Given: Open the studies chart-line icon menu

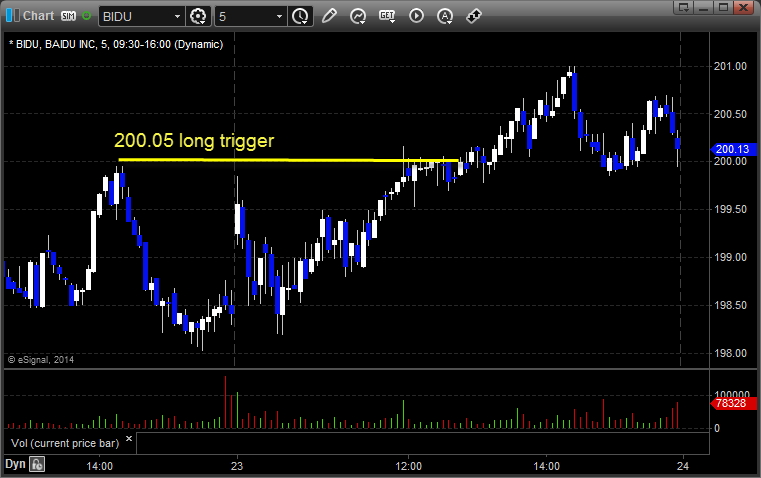Looking at the screenshot, I should [358, 16].
